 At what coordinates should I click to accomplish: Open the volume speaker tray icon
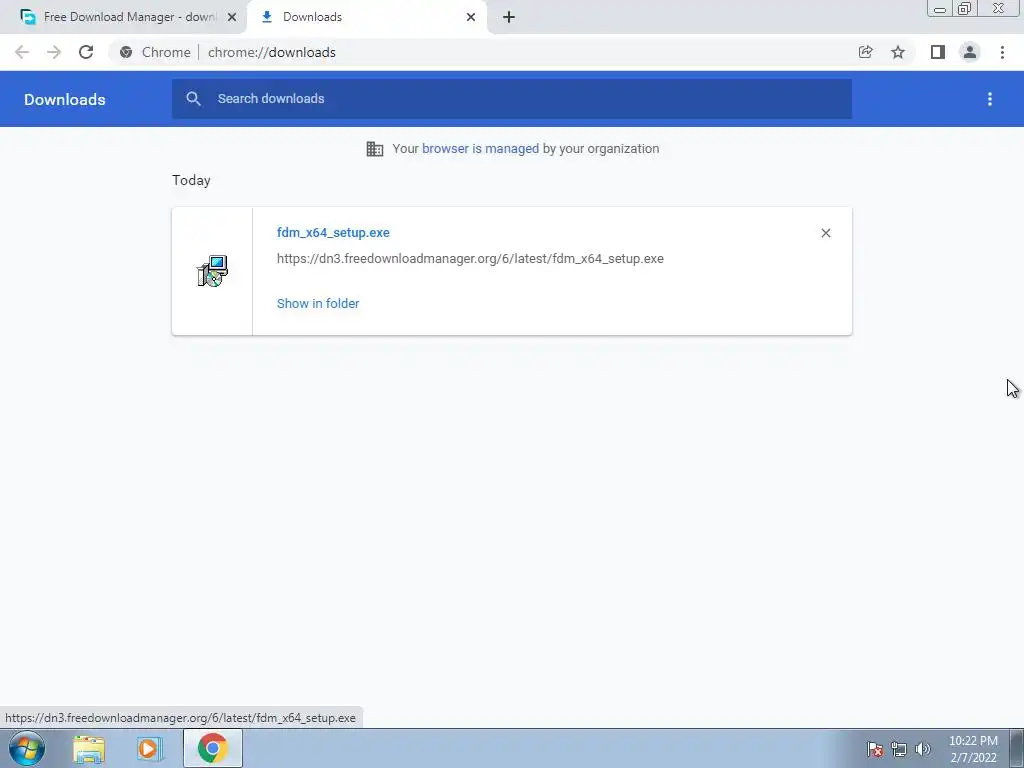[x=923, y=749]
